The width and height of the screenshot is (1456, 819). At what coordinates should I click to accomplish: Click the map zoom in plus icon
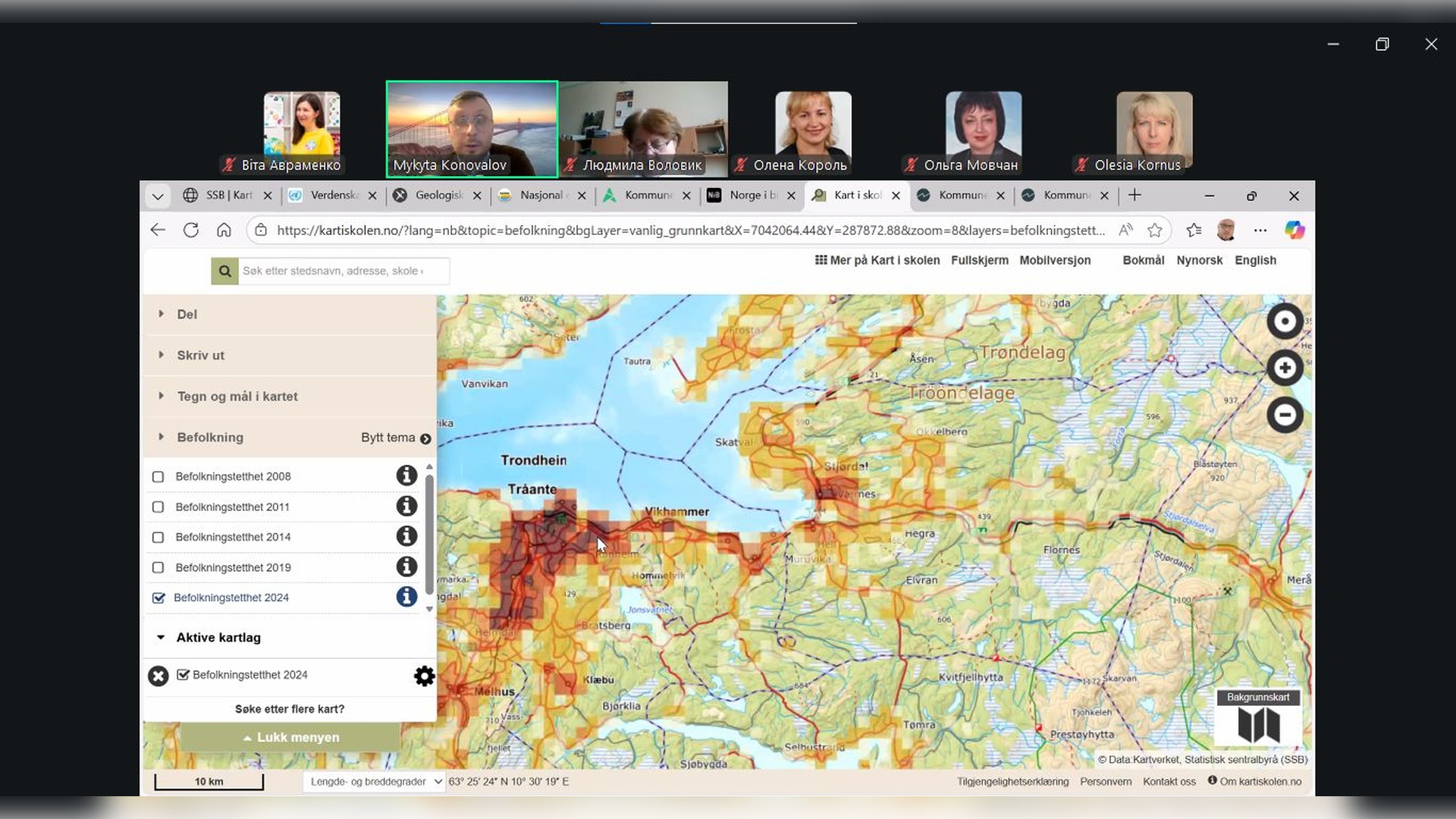[1285, 369]
